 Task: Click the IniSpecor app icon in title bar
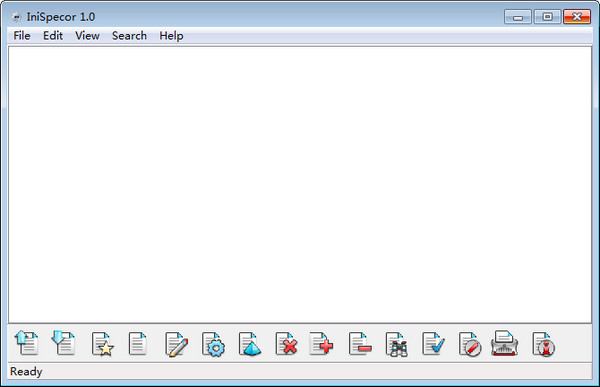pyautogui.click(x=16, y=17)
